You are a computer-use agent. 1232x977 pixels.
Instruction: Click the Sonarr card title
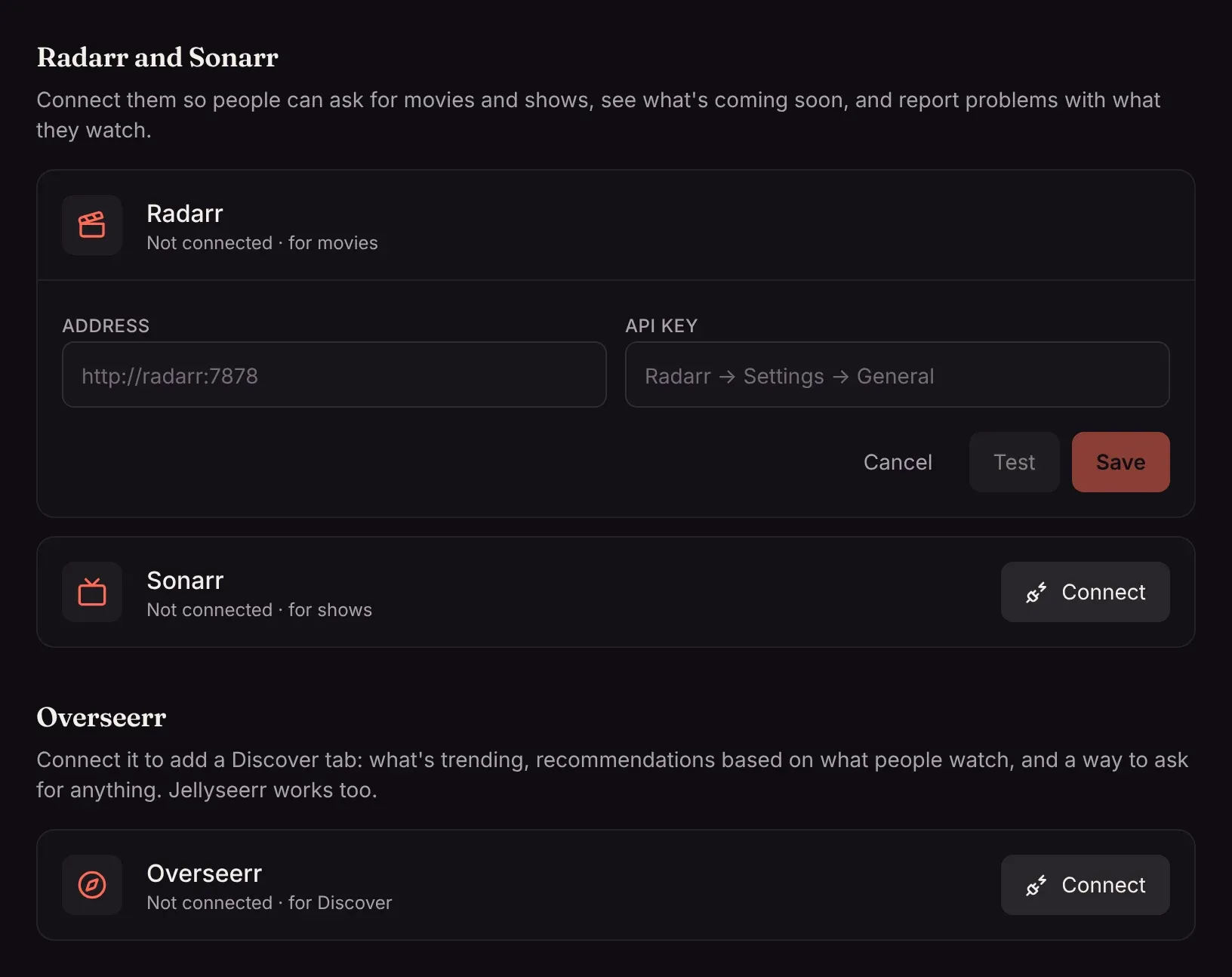pos(185,581)
